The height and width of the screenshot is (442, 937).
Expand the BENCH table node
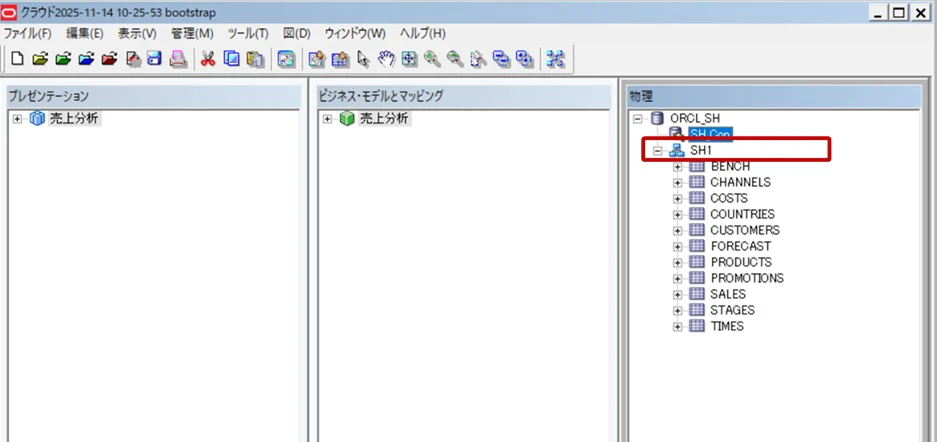tap(678, 167)
